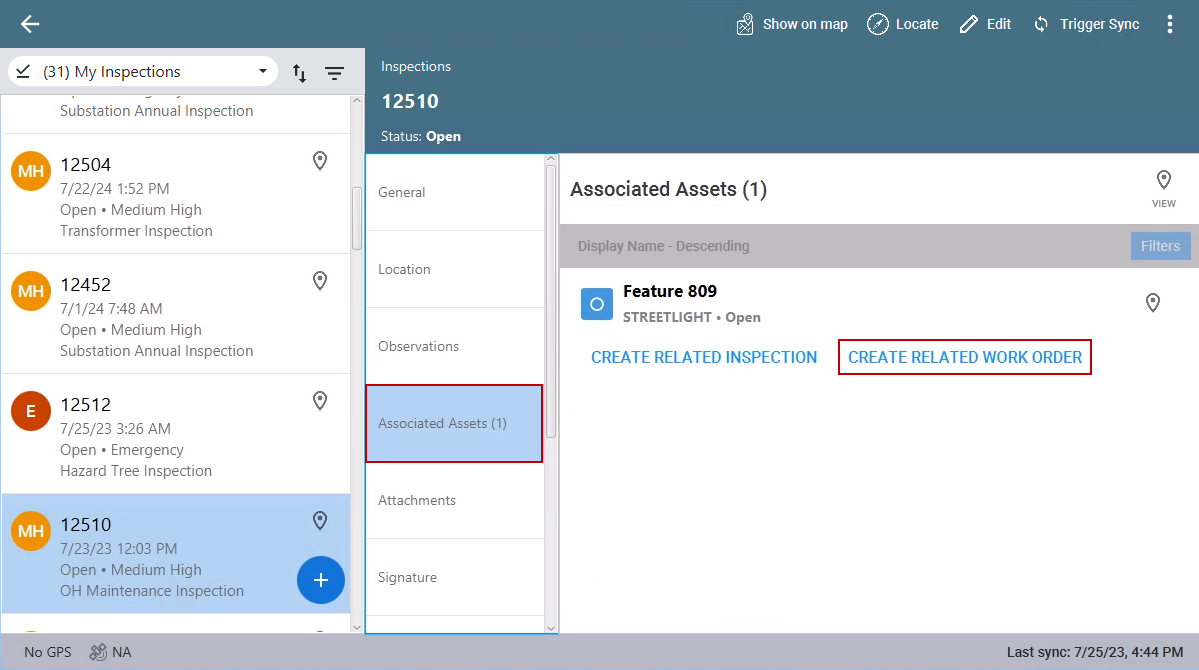1199x670 pixels.
Task: Click the back arrow icon
Action: pyautogui.click(x=30, y=24)
